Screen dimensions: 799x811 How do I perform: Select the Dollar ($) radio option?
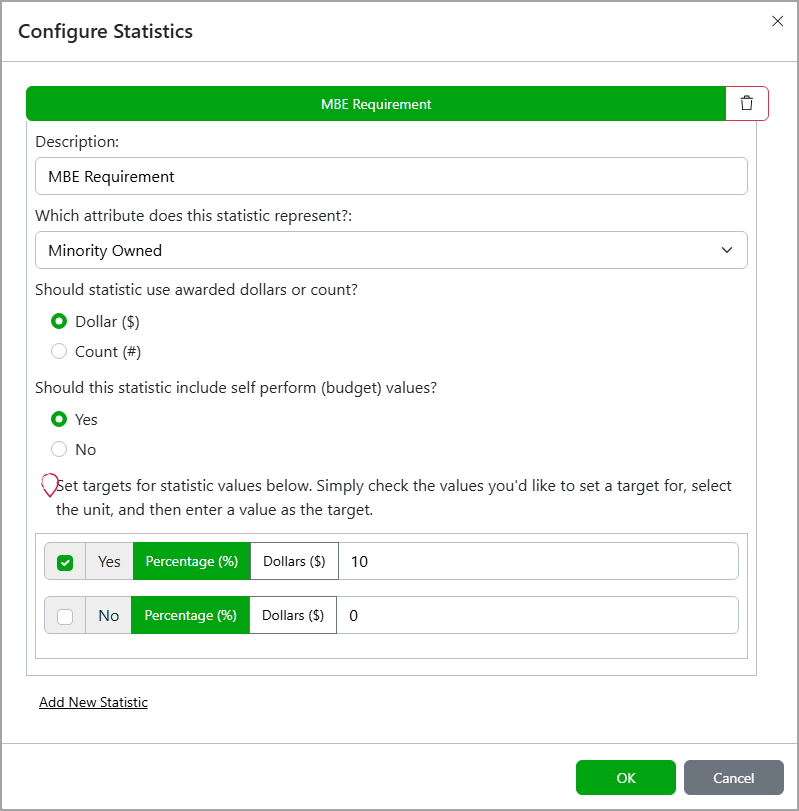pyautogui.click(x=59, y=321)
